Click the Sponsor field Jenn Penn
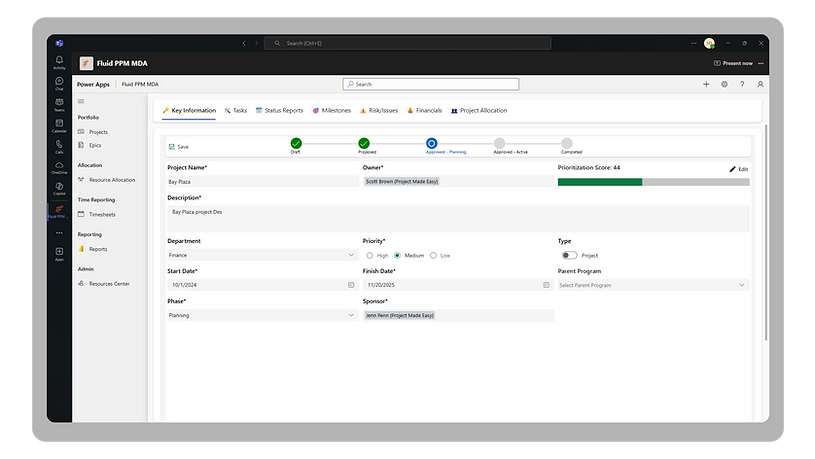This screenshot has height=459, width=815. click(x=458, y=316)
